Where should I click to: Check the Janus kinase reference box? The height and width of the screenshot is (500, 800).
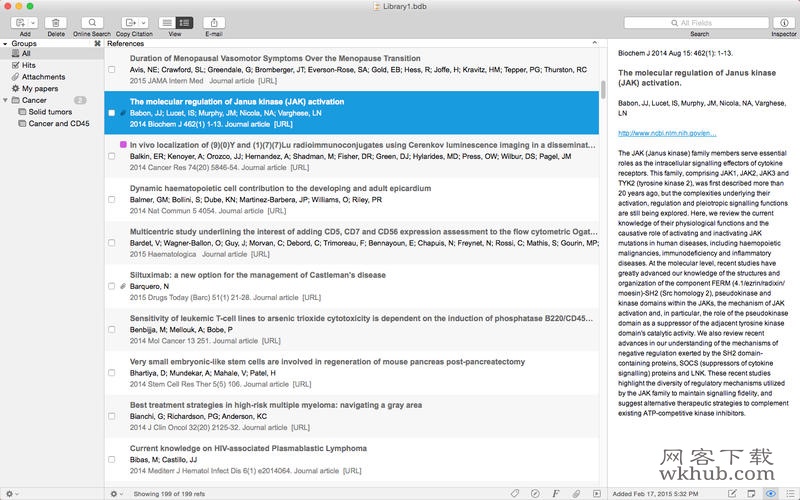(x=112, y=113)
